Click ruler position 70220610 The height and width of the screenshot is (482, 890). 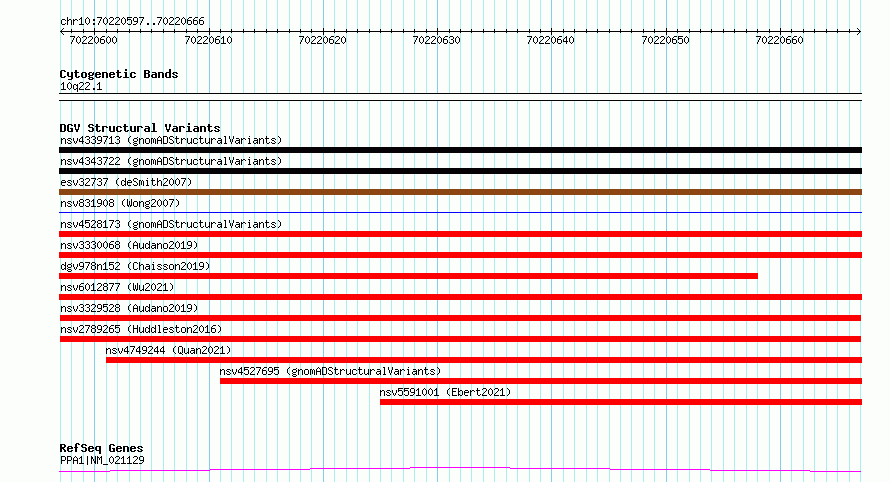tap(208, 40)
